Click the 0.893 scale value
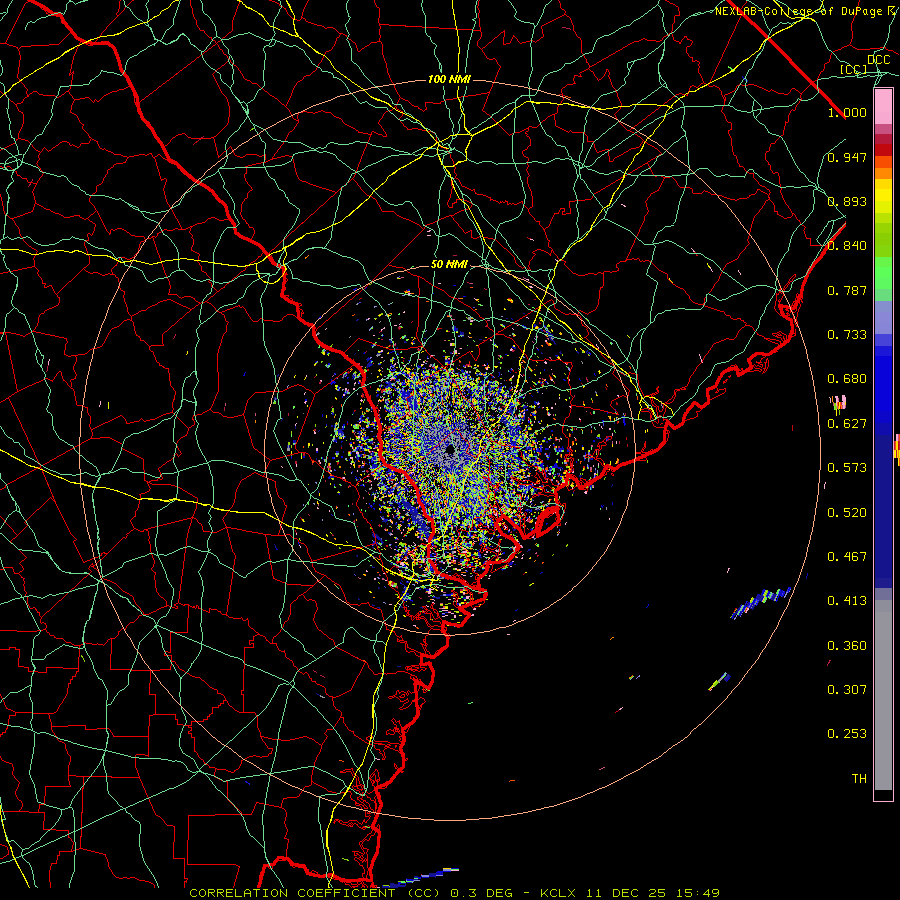 pyautogui.click(x=847, y=201)
